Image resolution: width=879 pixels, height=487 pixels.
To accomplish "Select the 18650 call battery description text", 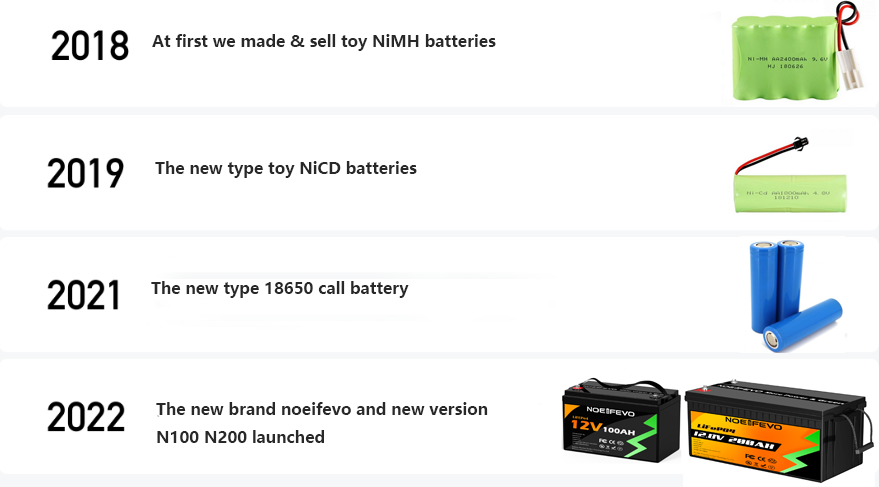I will [x=279, y=288].
